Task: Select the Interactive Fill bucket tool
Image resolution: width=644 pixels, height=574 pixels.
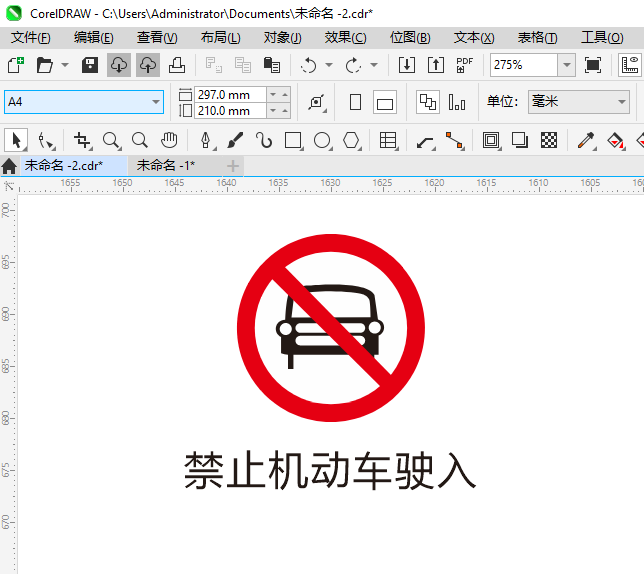Action: 616,141
